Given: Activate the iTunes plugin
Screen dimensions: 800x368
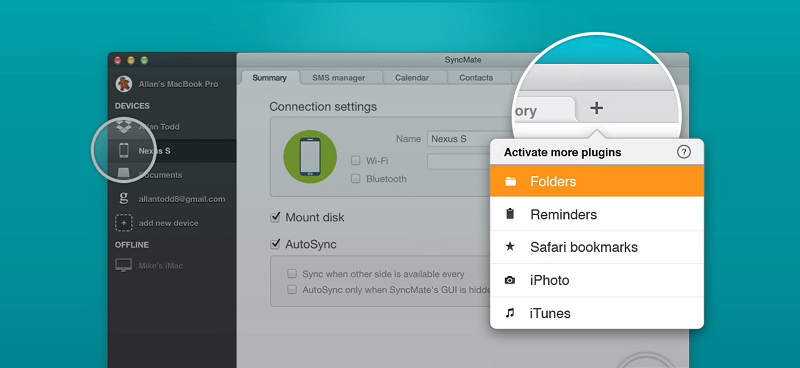Looking at the screenshot, I should (x=597, y=313).
